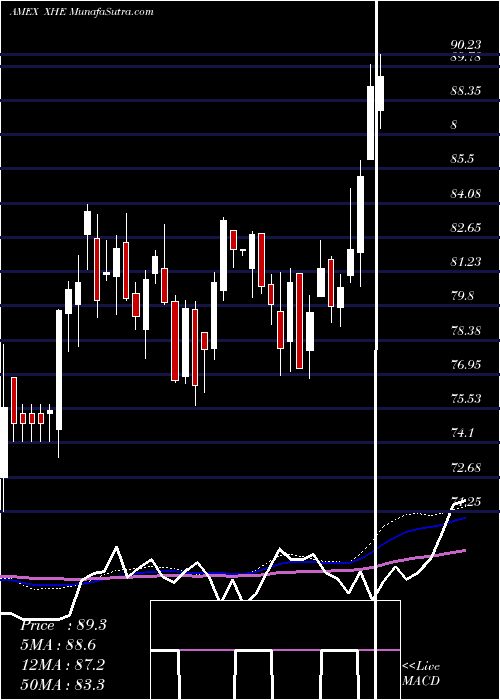Screen dimensions: 500x700
Task: Click the AMEX XHE MunafaSutra.com title text
Action: coord(82,12)
